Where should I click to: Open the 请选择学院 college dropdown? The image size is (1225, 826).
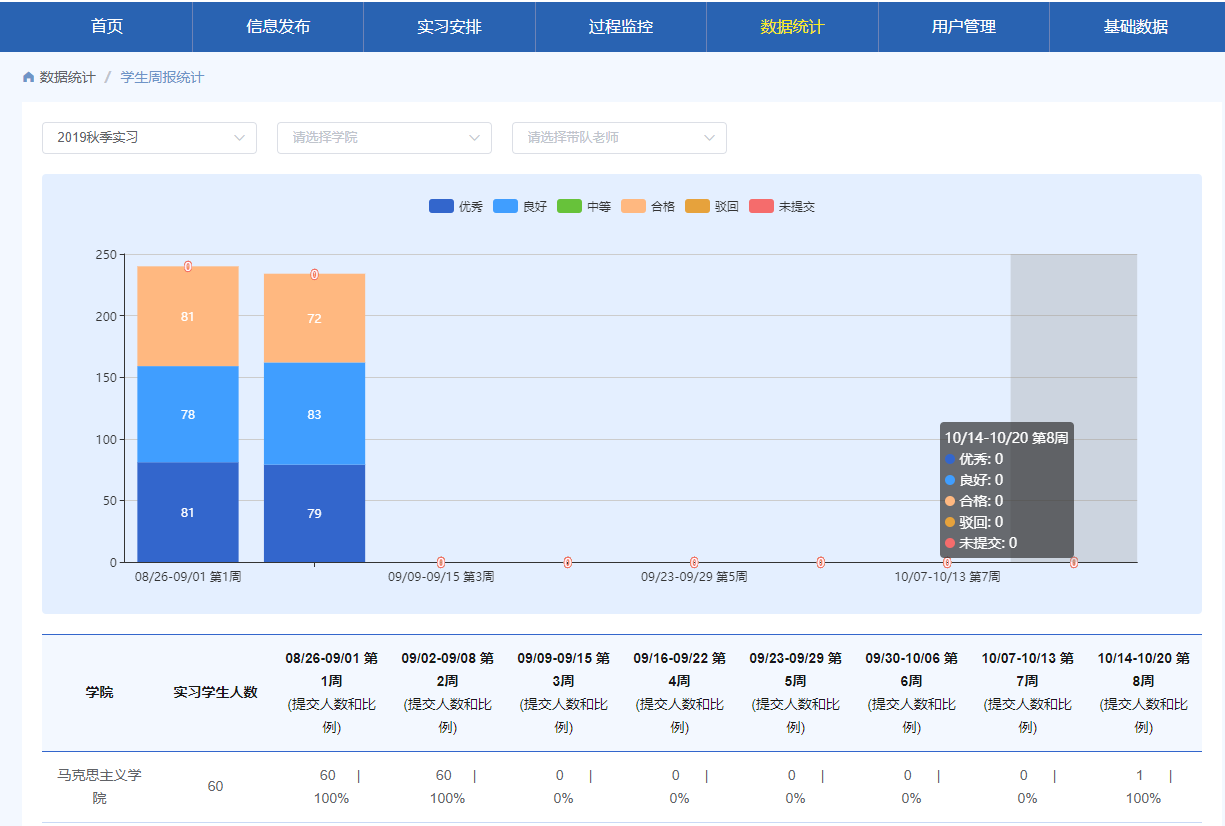coord(384,138)
